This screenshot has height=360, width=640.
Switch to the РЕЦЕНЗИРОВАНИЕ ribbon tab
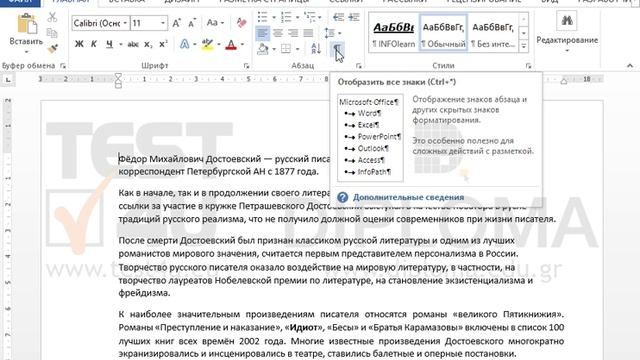[484, 2]
